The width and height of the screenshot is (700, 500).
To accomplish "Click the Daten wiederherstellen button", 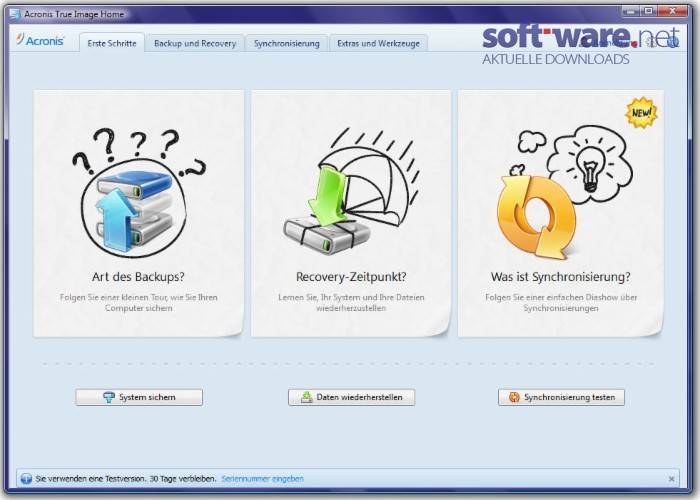I will tap(351, 397).
